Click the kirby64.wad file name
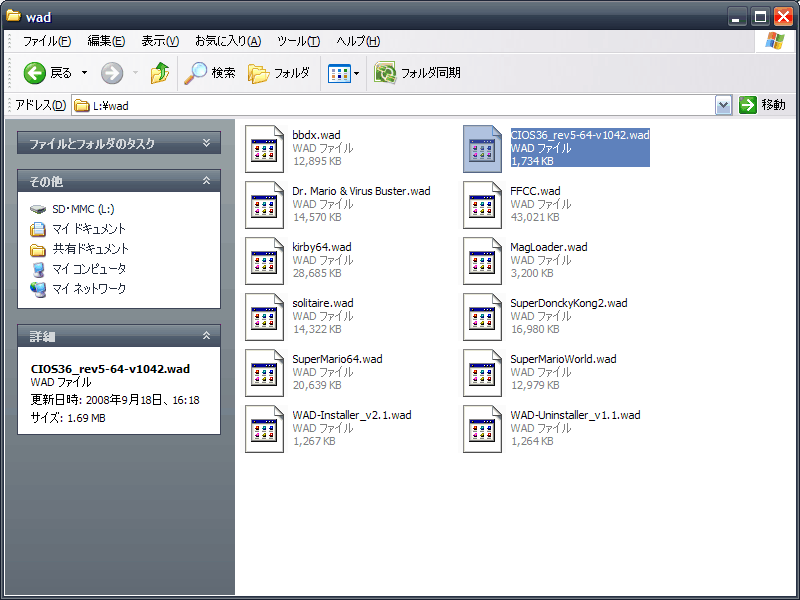The image size is (800, 600). [x=322, y=247]
